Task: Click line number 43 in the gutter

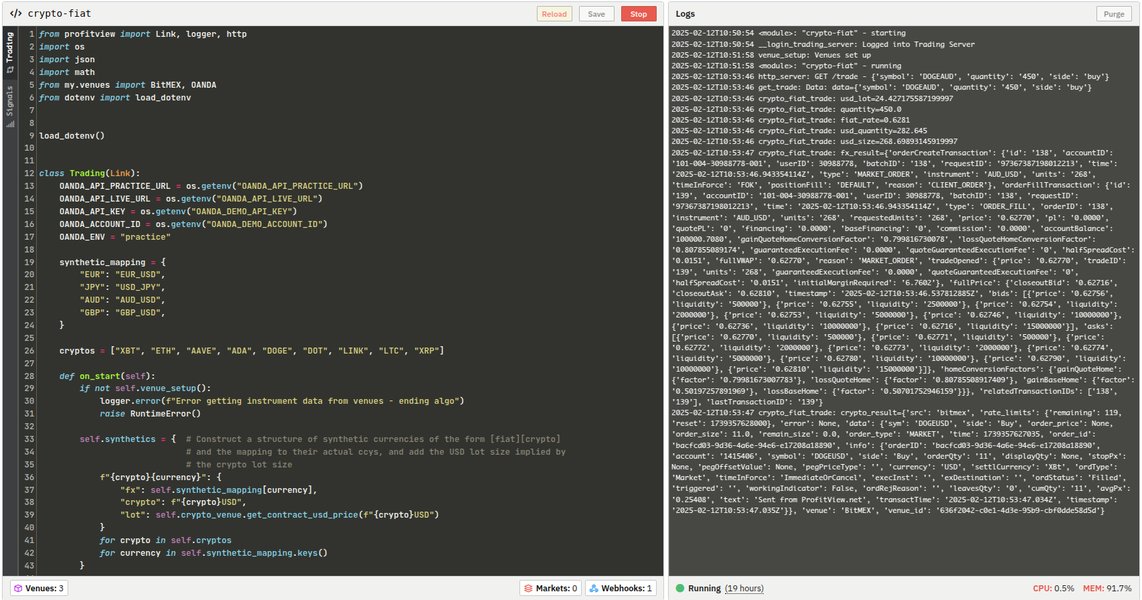Action: pos(29,565)
